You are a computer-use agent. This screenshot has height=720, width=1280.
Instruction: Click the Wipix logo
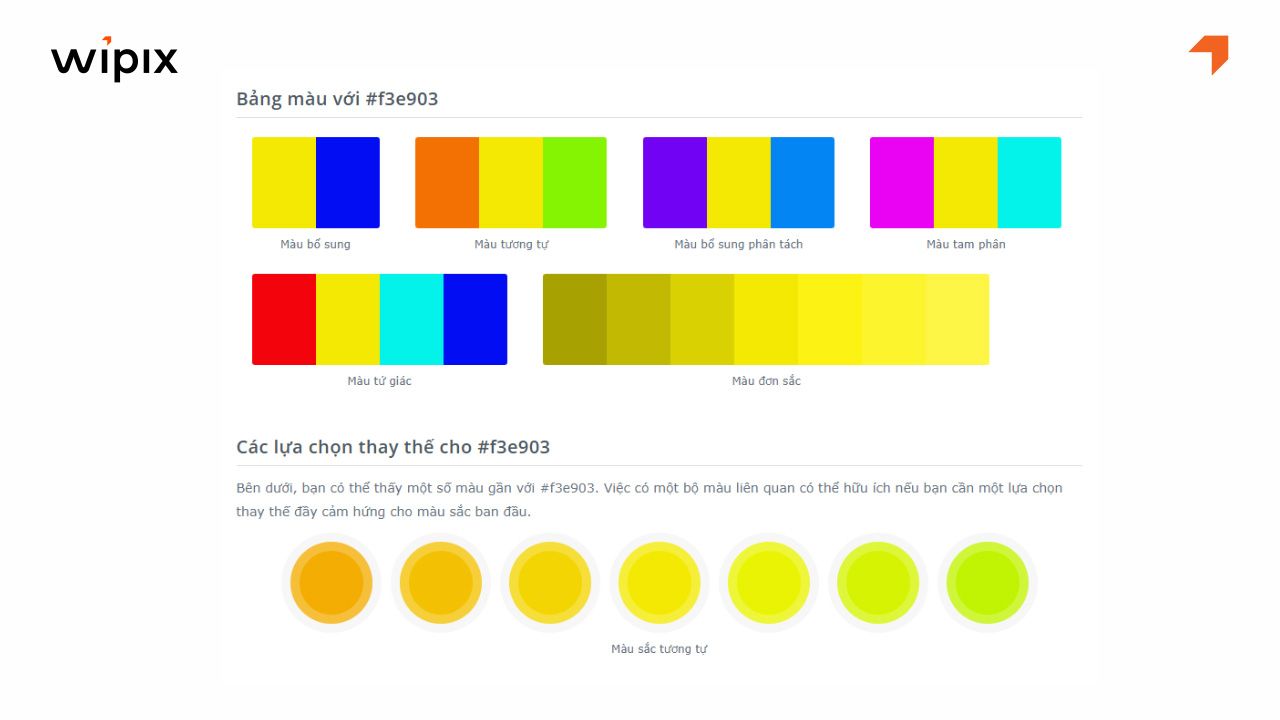114,59
